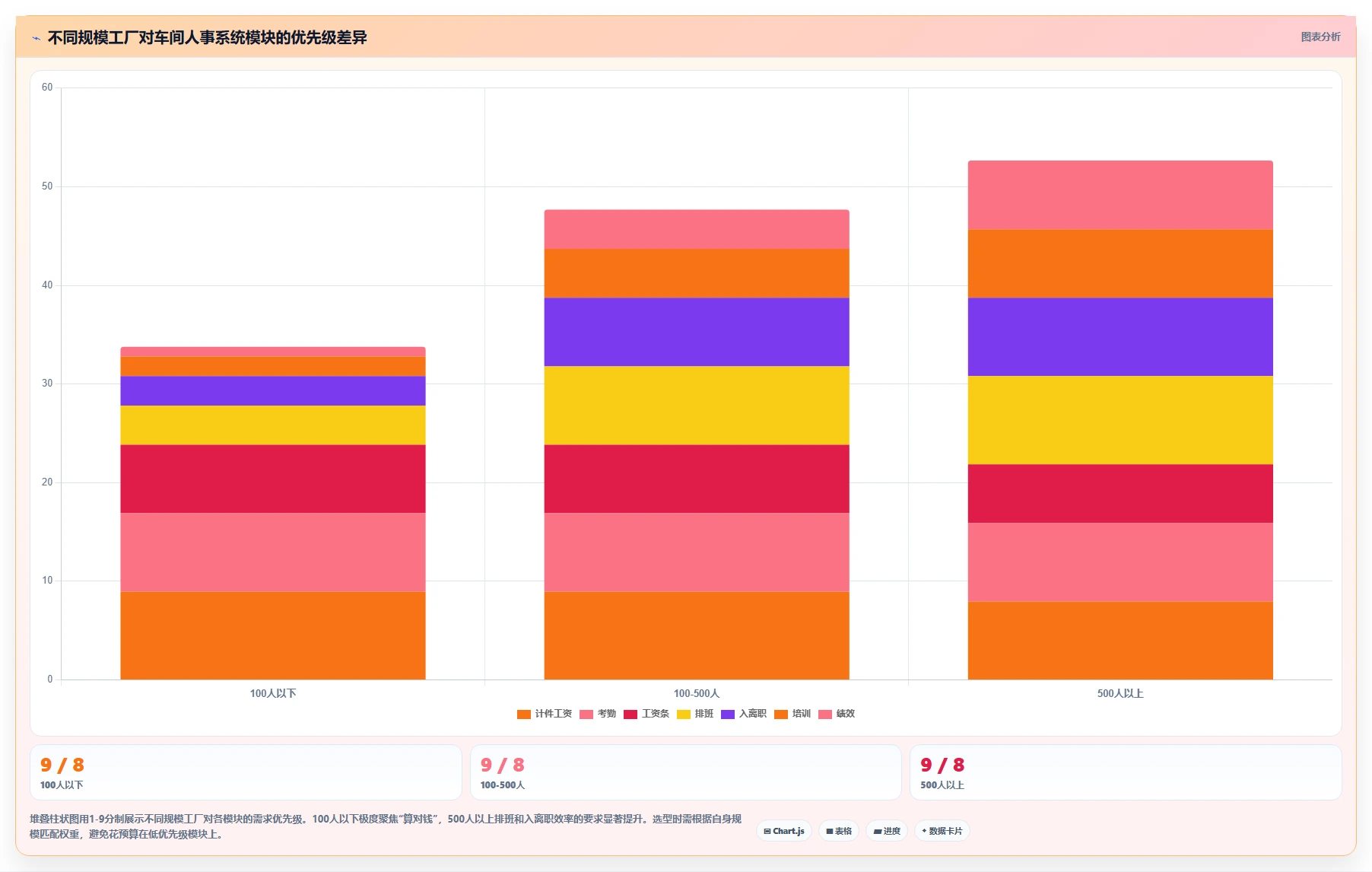
Task: Select the Chart.js tag chip
Action: click(x=784, y=831)
